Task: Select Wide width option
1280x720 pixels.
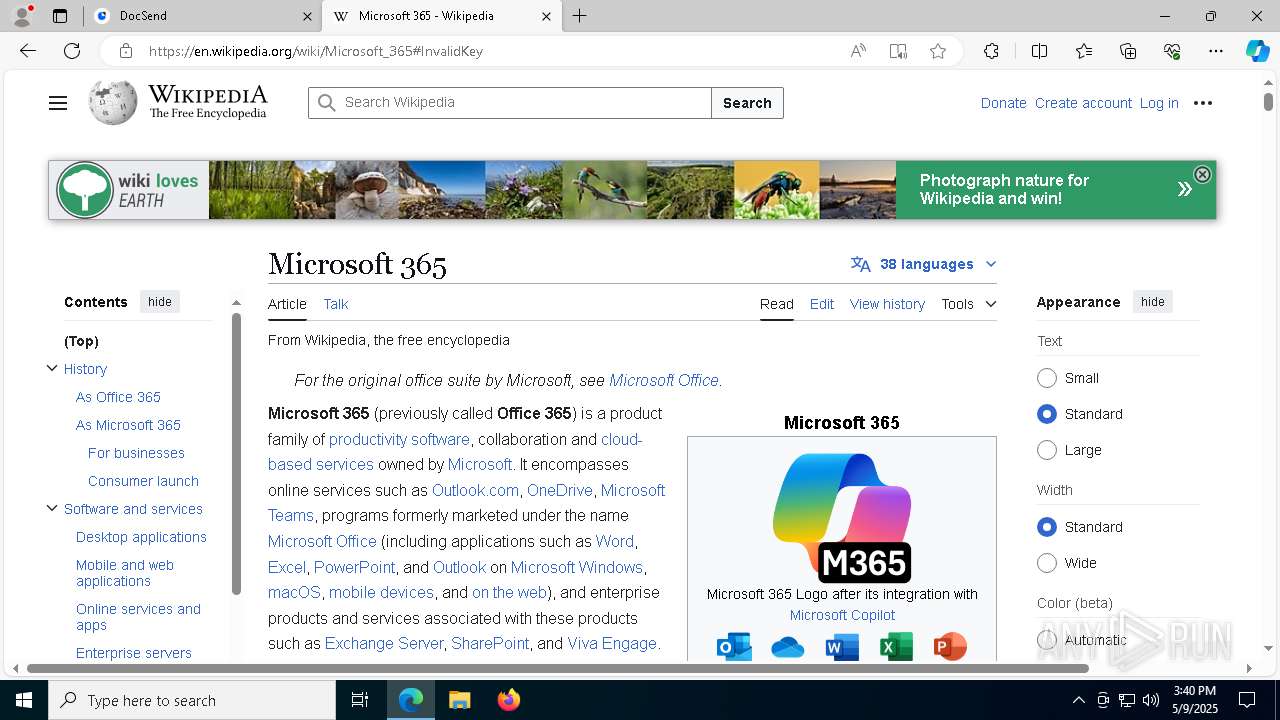Action: pyautogui.click(x=1047, y=563)
